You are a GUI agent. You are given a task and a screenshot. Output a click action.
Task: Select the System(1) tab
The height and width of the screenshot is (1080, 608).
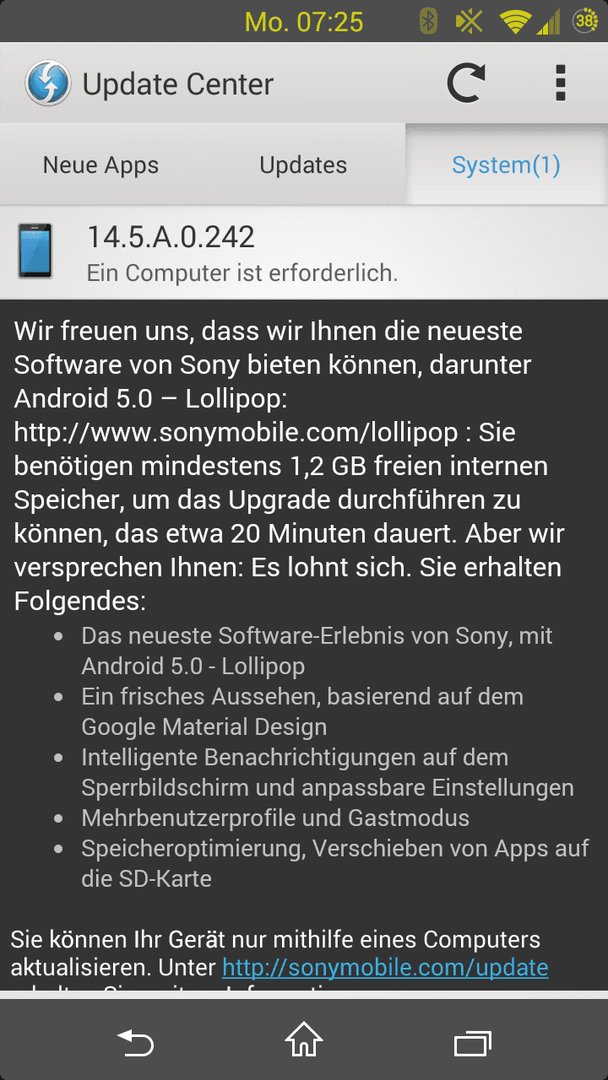[506, 165]
